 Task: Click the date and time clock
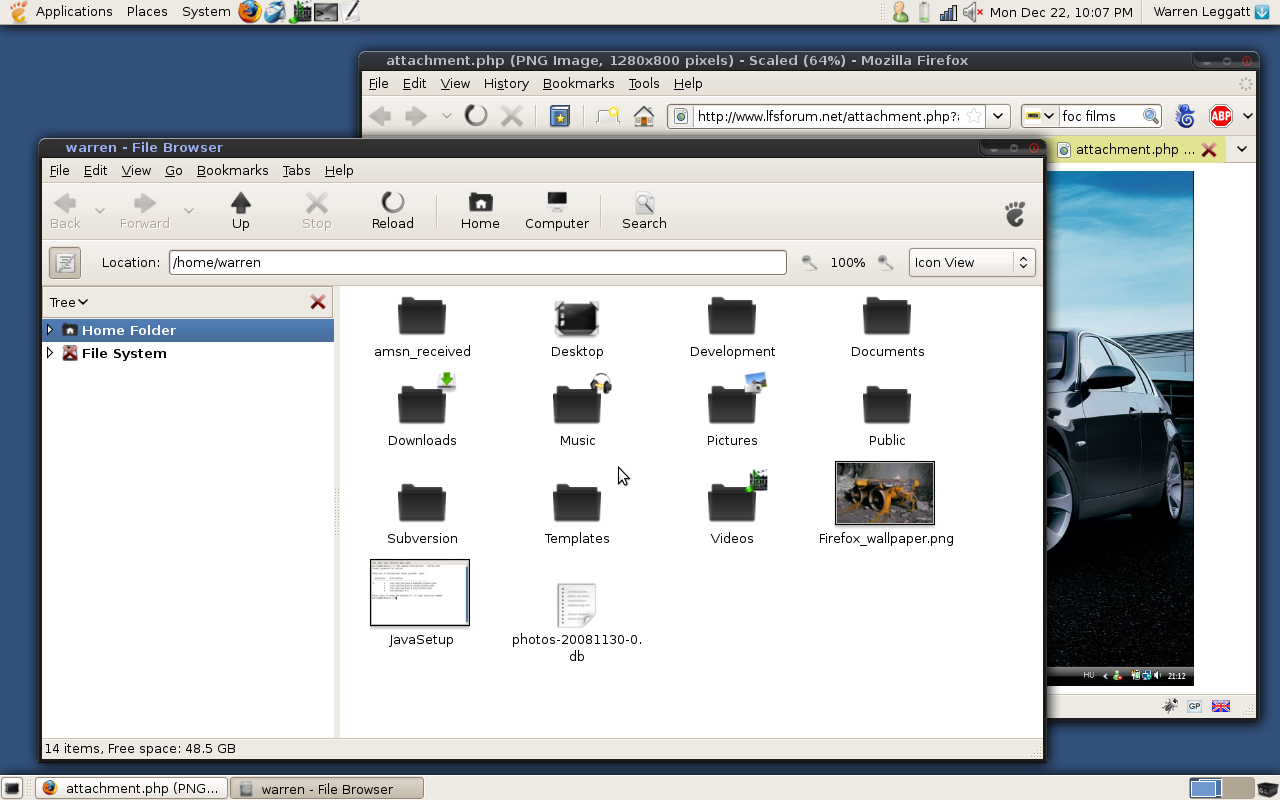click(1061, 12)
